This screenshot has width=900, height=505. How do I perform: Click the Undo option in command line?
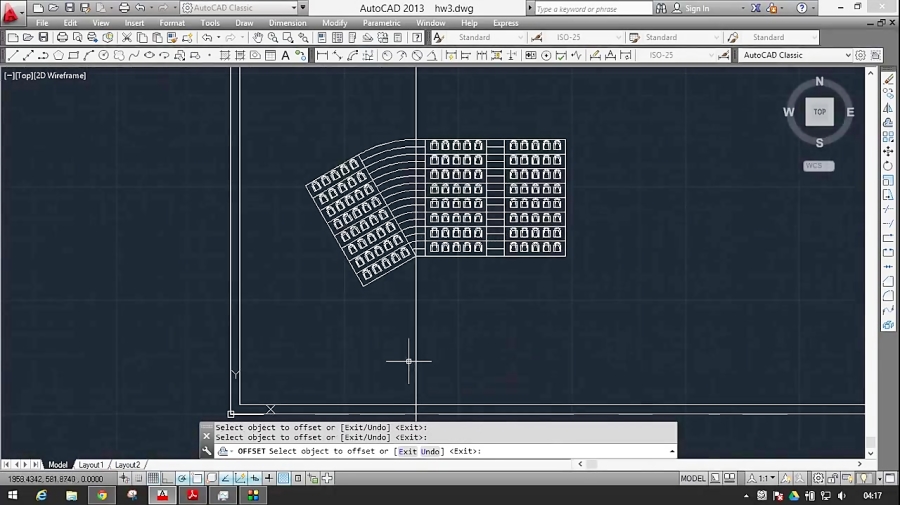pos(430,452)
